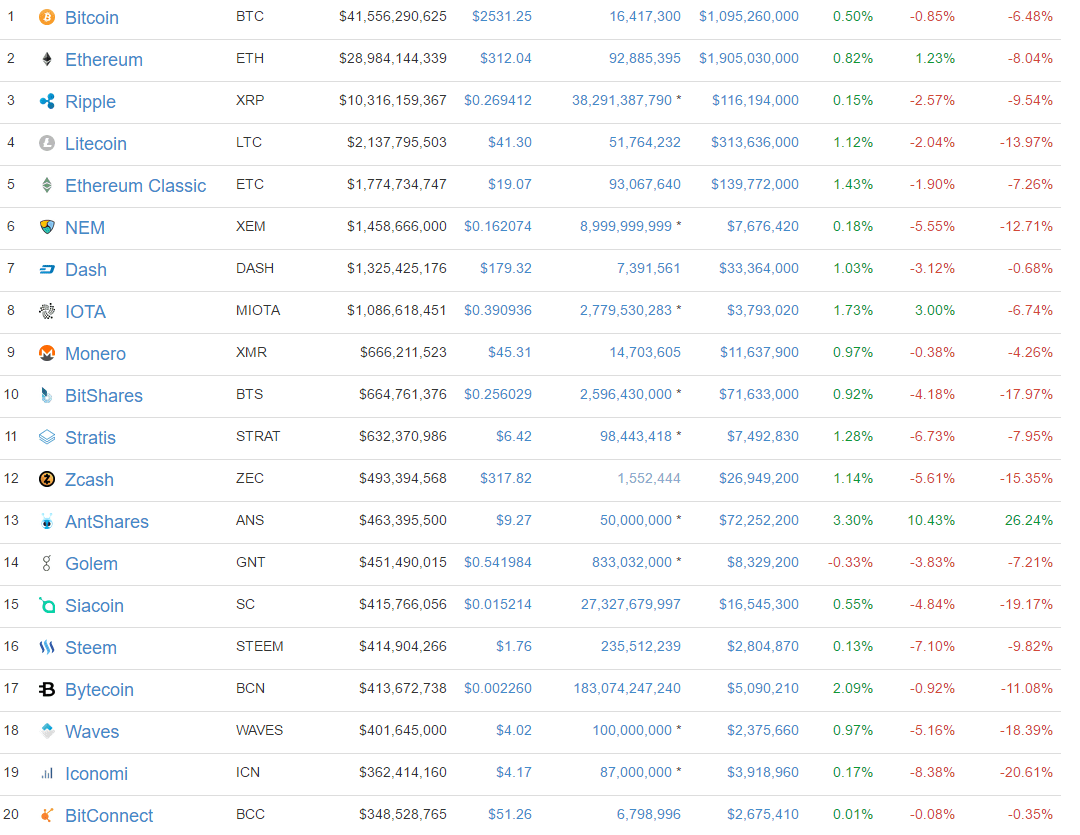Image resolution: width=1080 pixels, height=835 pixels.
Task: Open the BitConnect name link
Action: tap(109, 816)
